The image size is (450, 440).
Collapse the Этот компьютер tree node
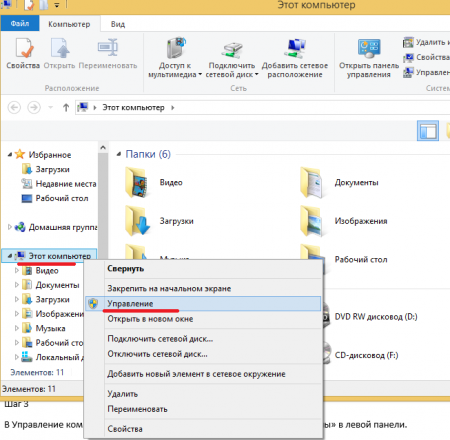pyautogui.click(x=10, y=256)
